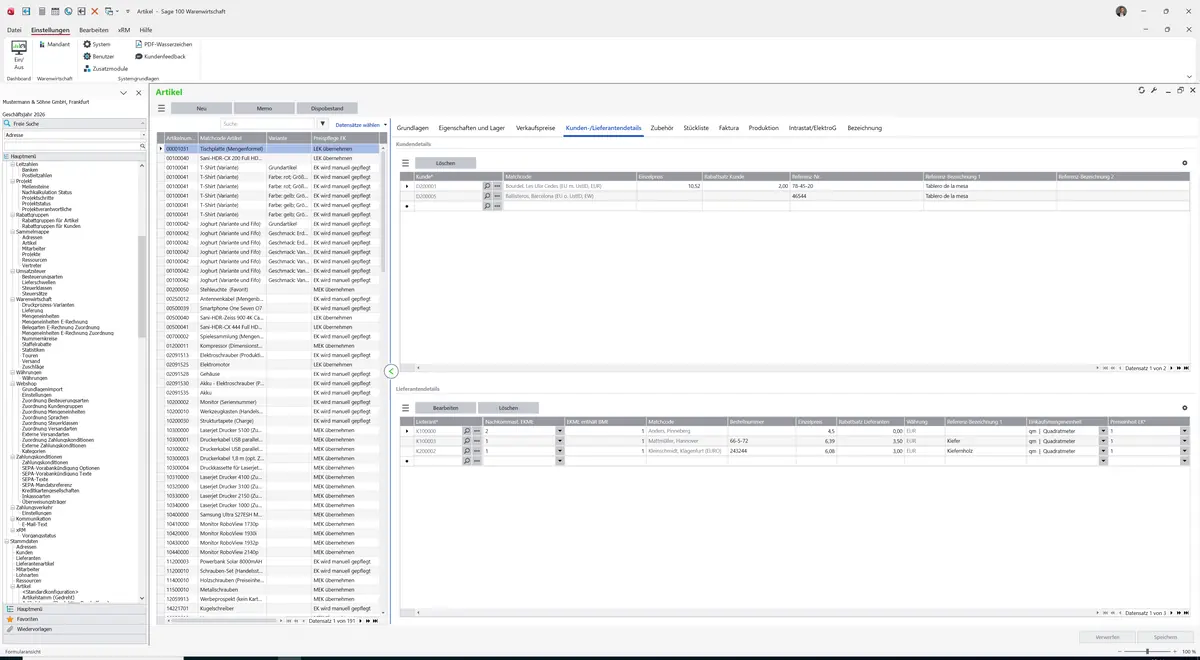The height and width of the screenshot is (660, 1200).
Task: Click the filter funnel next to Suche
Action: (322, 124)
